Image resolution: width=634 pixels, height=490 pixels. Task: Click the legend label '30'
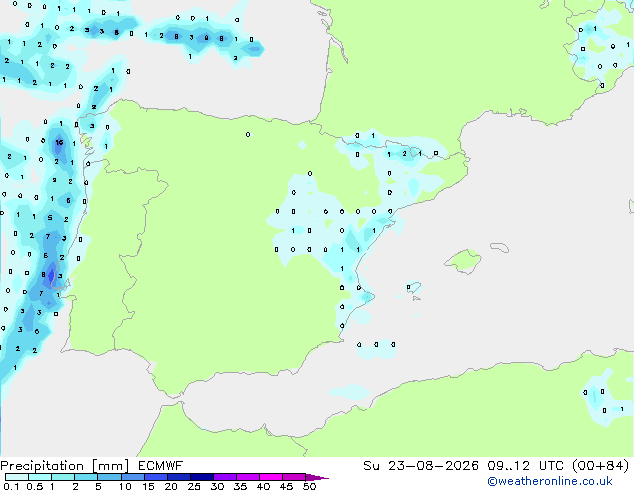click(217, 486)
